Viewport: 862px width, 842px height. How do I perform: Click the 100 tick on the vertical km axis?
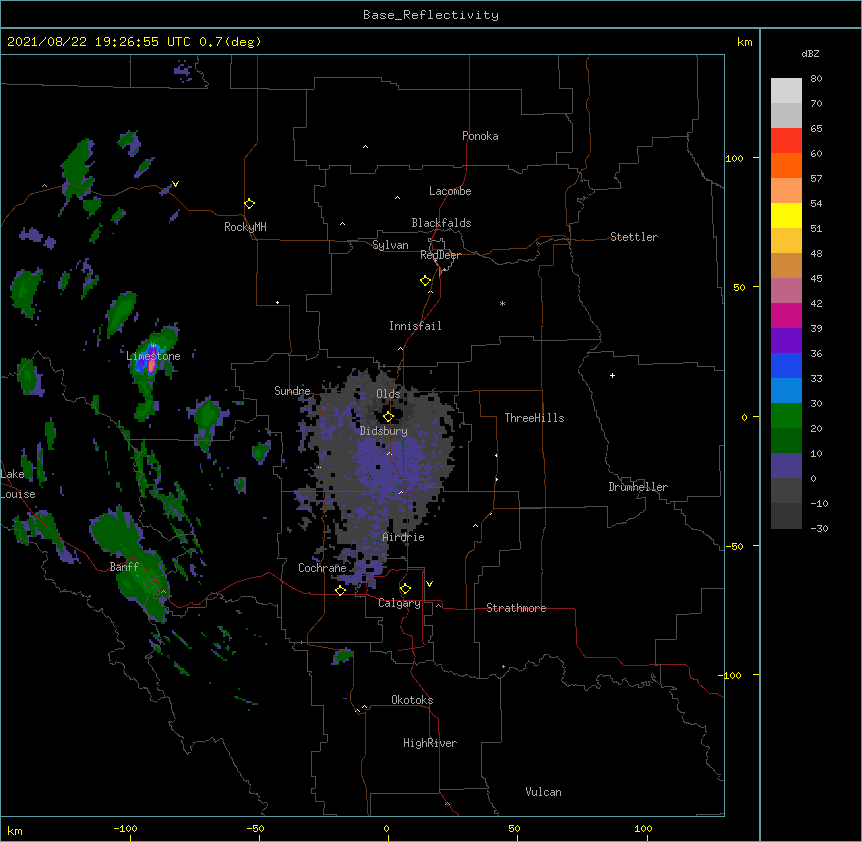(x=734, y=158)
